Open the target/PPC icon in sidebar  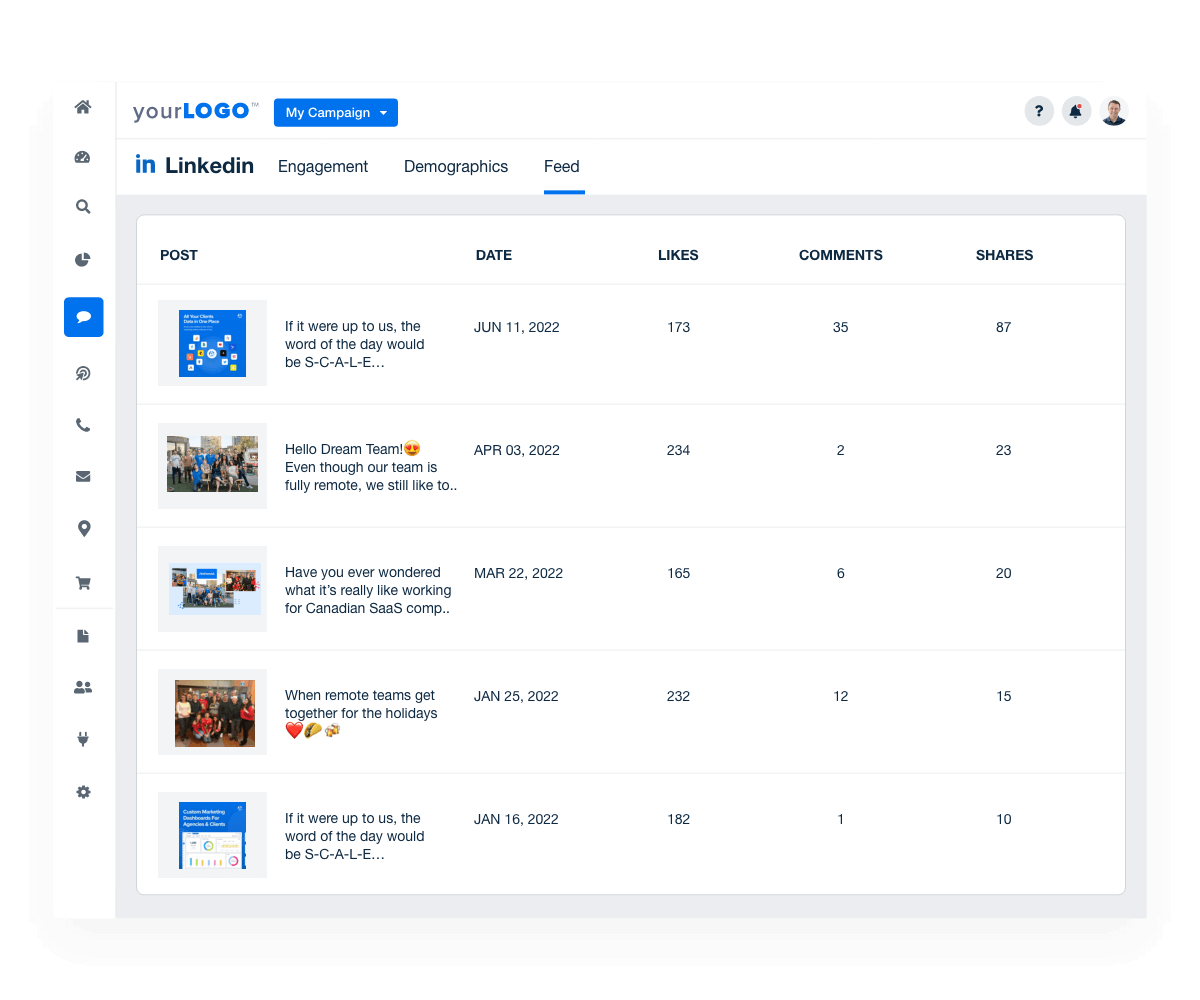point(83,373)
